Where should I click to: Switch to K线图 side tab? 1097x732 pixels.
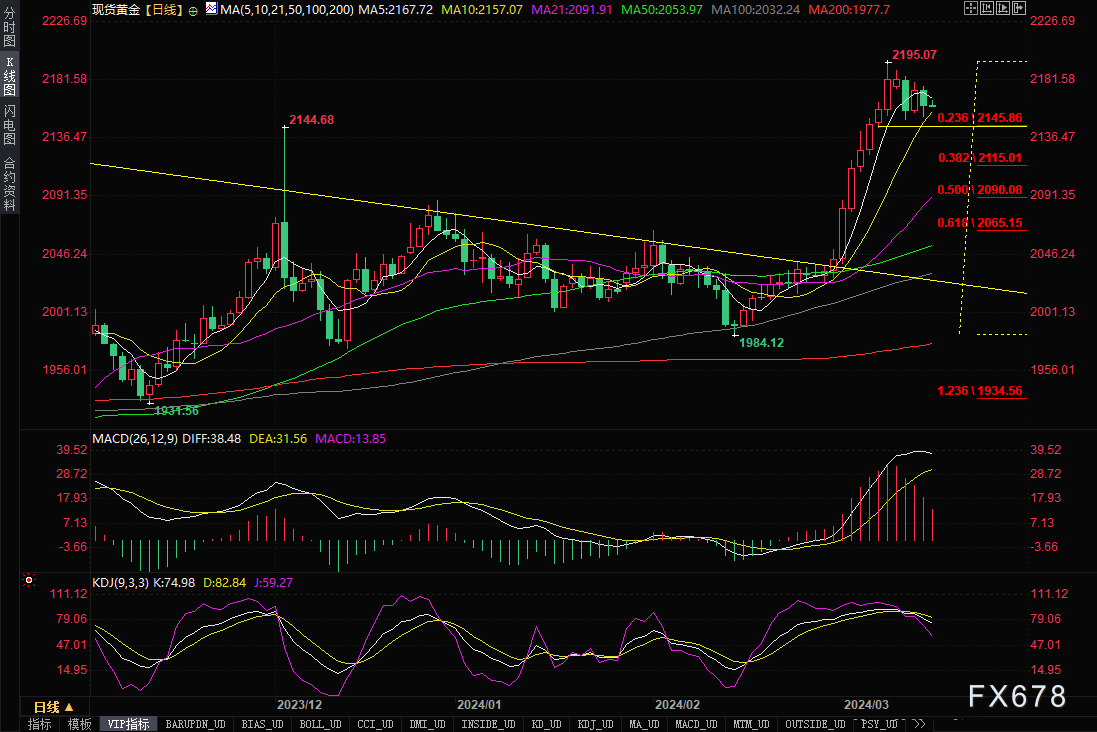9,76
